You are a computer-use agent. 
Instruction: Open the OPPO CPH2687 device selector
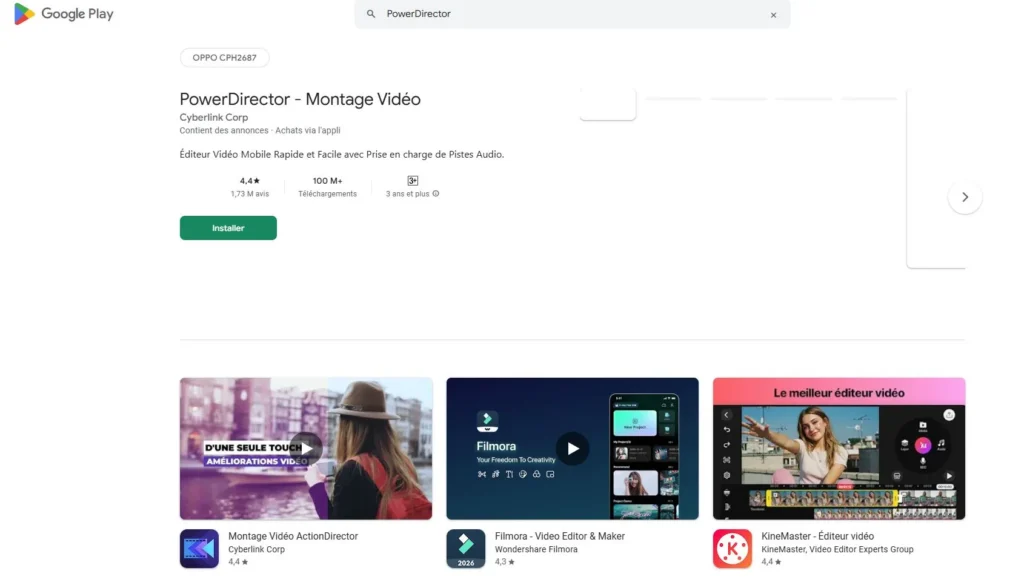224,57
